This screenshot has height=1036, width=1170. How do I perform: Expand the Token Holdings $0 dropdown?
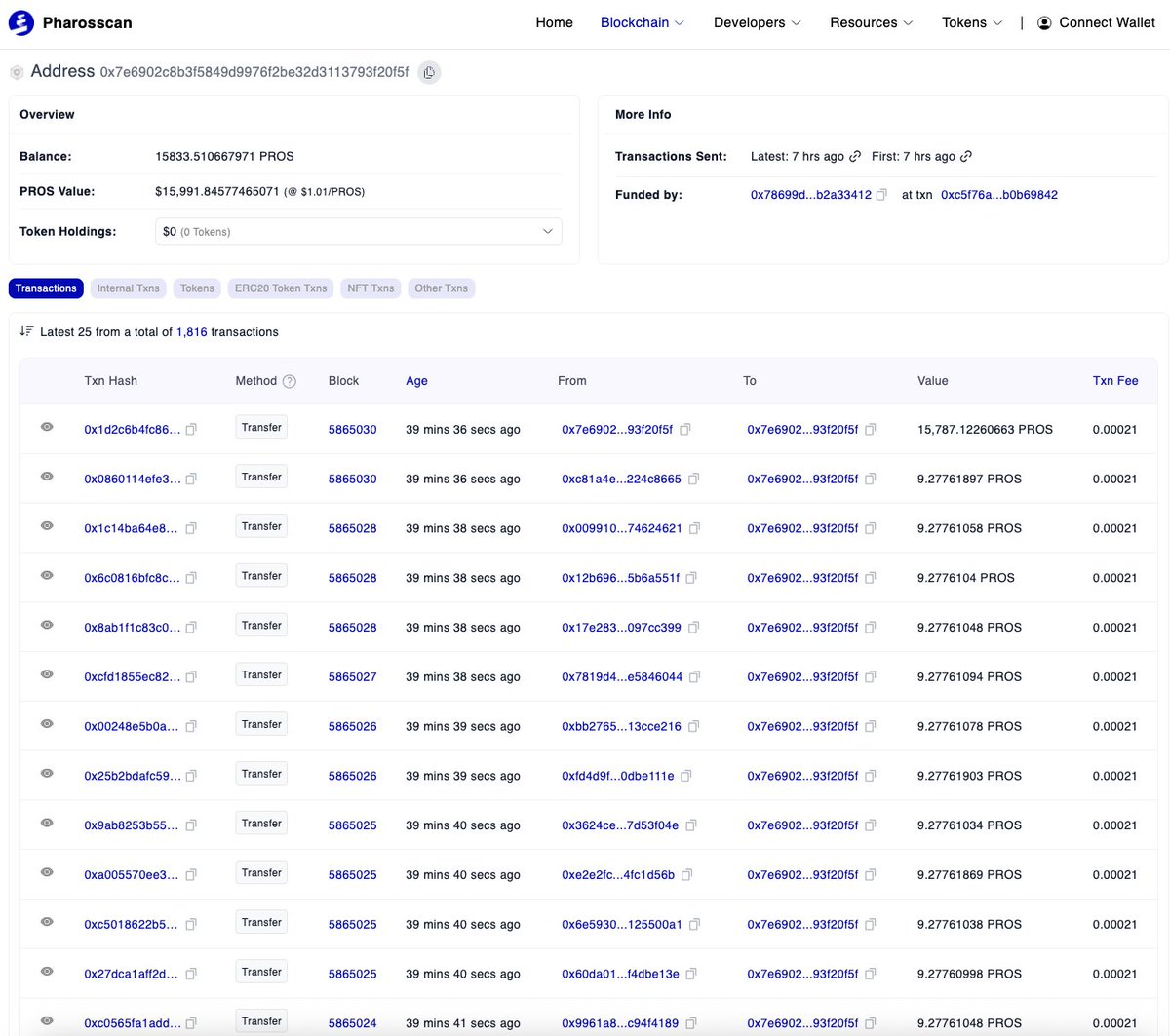pos(358,231)
